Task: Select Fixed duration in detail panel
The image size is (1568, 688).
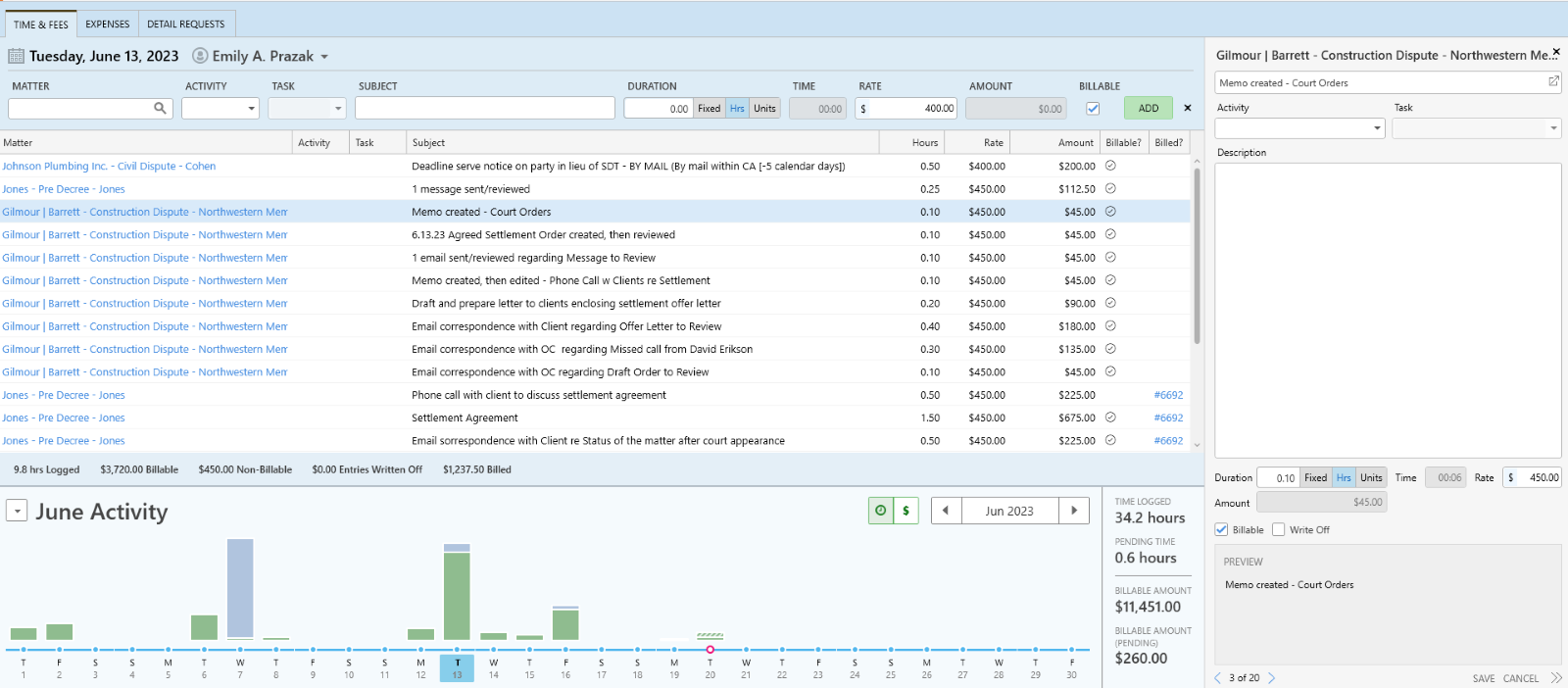Action: 1315,478
